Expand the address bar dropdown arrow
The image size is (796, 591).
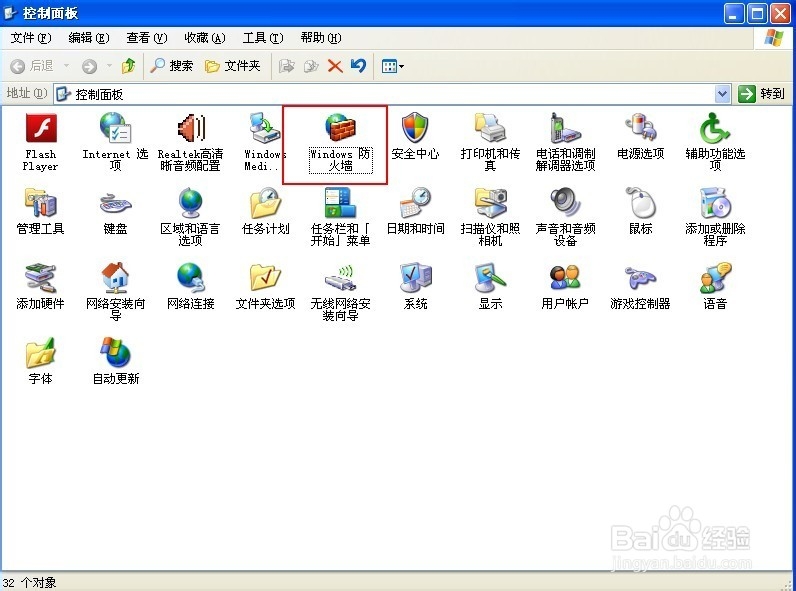click(x=722, y=94)
